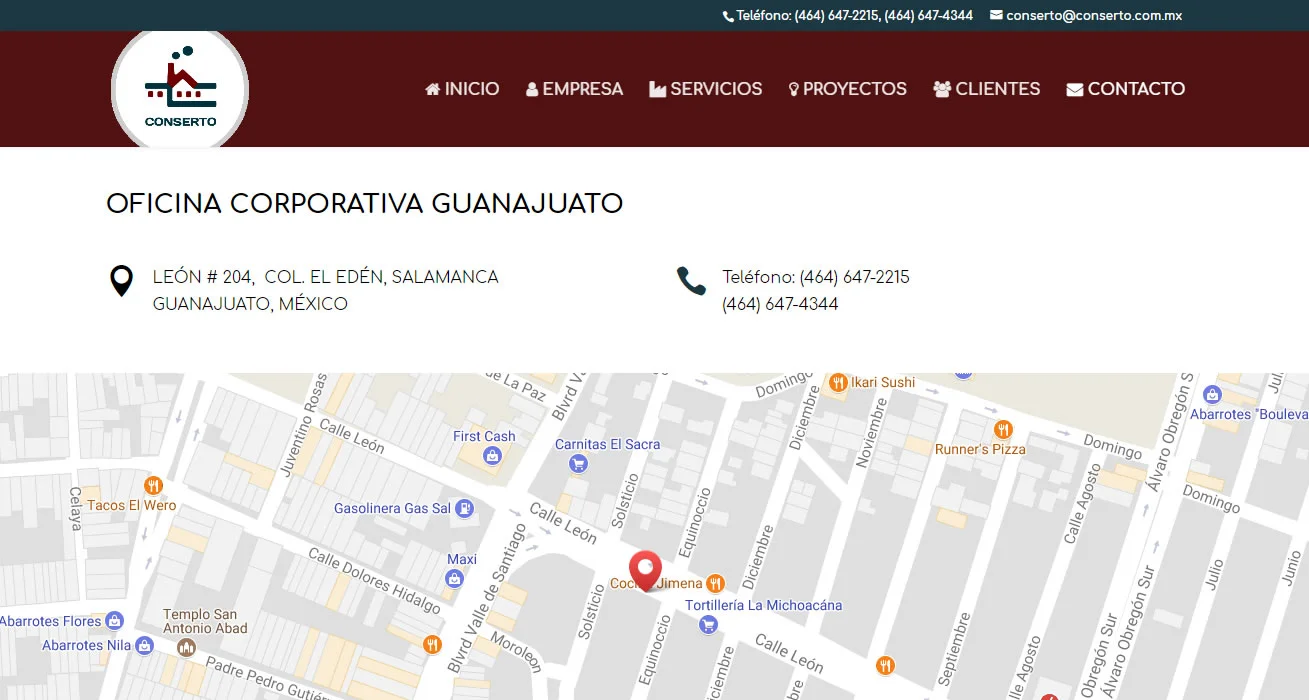Click the Abarrotes Nila map label

pos(87,645)
